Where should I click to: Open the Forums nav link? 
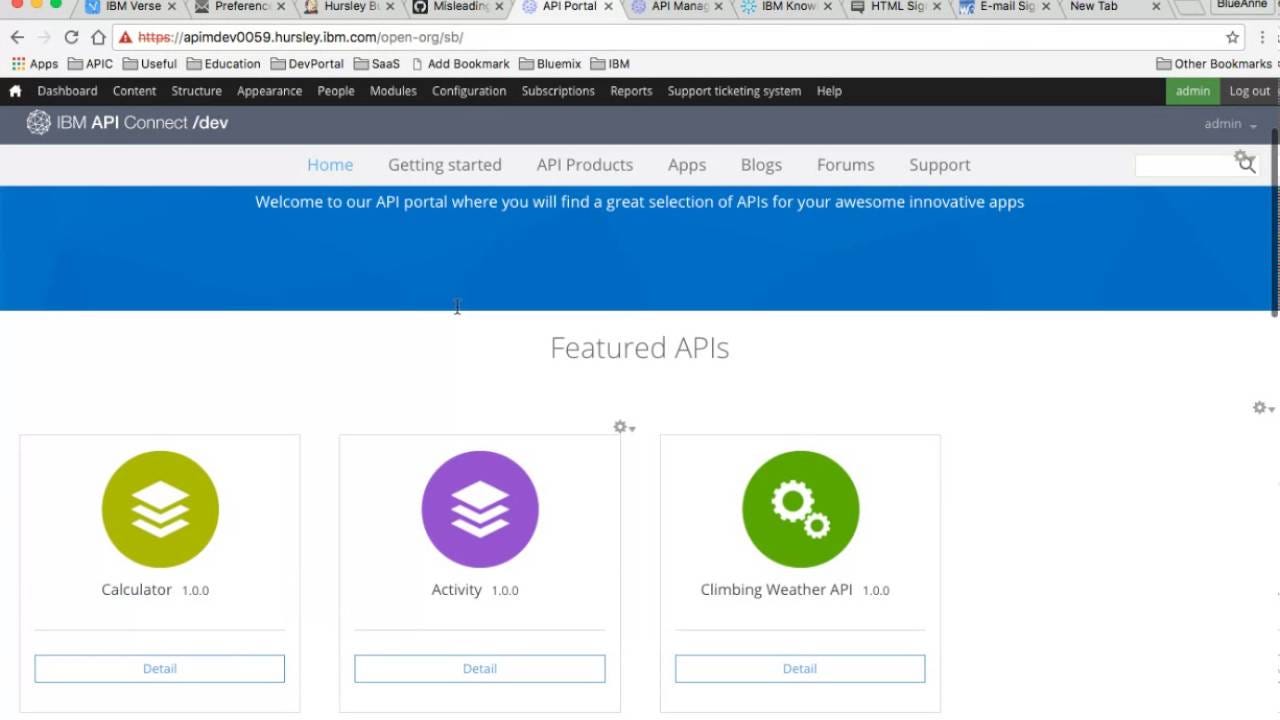tap(845, 165)
